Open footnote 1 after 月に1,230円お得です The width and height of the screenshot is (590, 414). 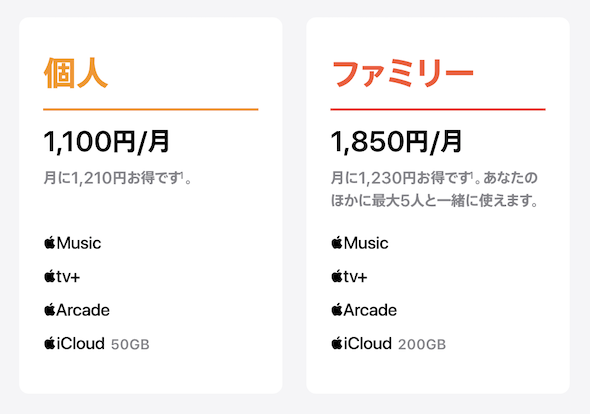[x=471, y=174]
